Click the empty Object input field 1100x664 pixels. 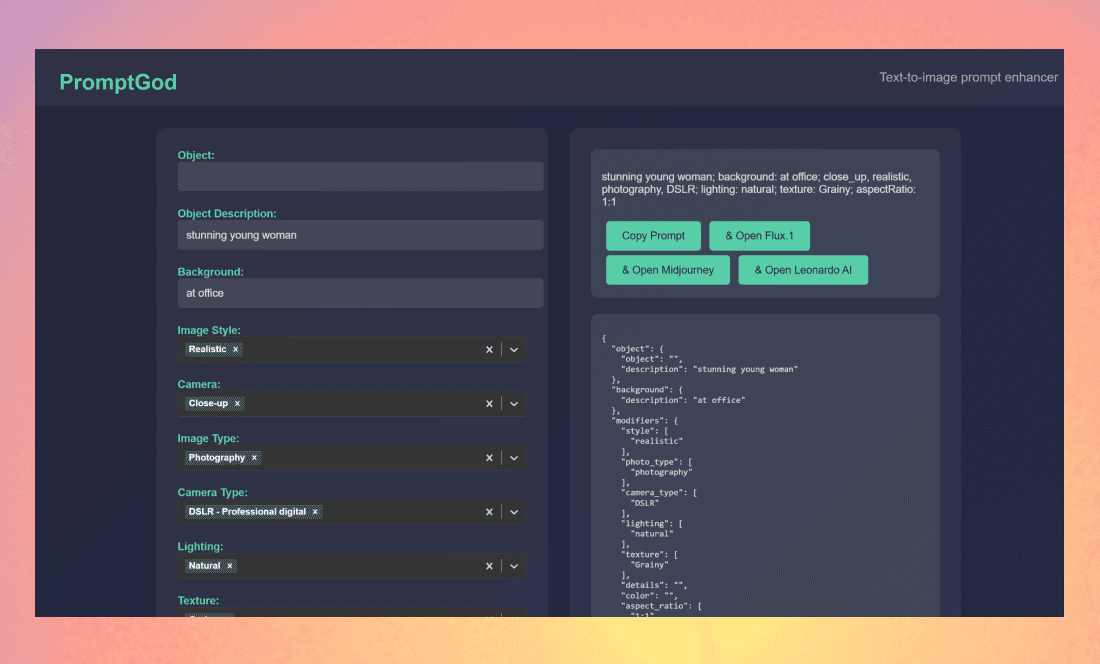[x=360, y=177]
